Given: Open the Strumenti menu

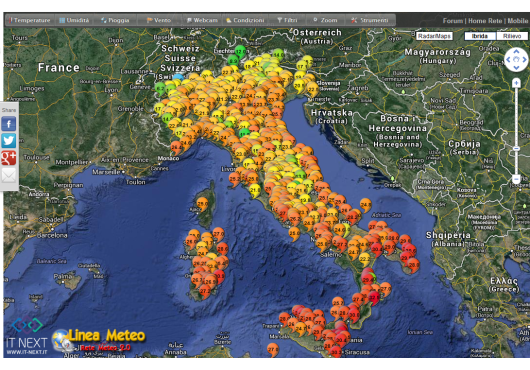Looking at the screenshot, I should tap(369, 20).
